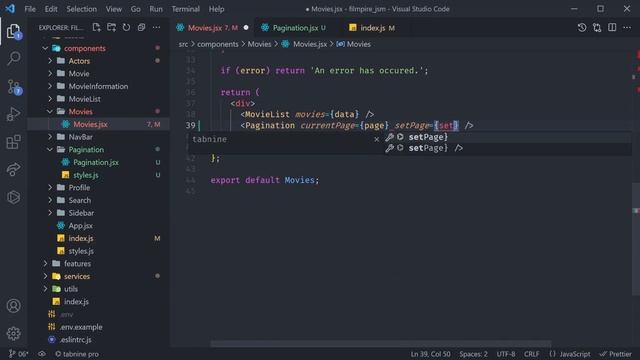Viewport: 640px width, 360px height.
Task: Open the Manage gear icon
Action: tap(13, 333)
